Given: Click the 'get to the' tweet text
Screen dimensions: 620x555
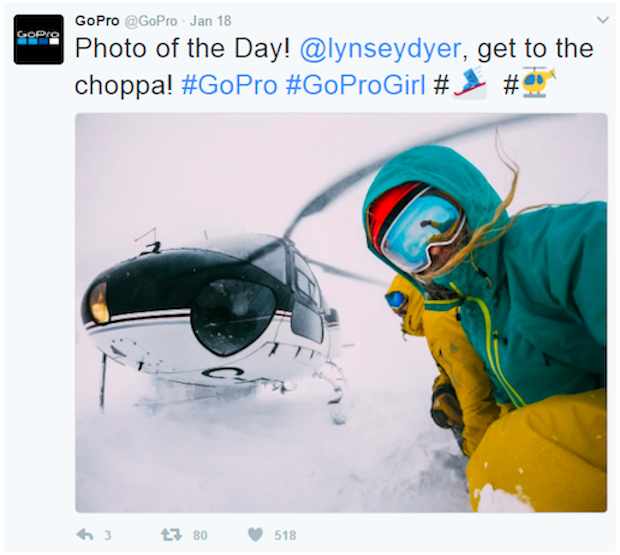Looking at the screenshot, I should pyautogui.click(x=535, y=49).
